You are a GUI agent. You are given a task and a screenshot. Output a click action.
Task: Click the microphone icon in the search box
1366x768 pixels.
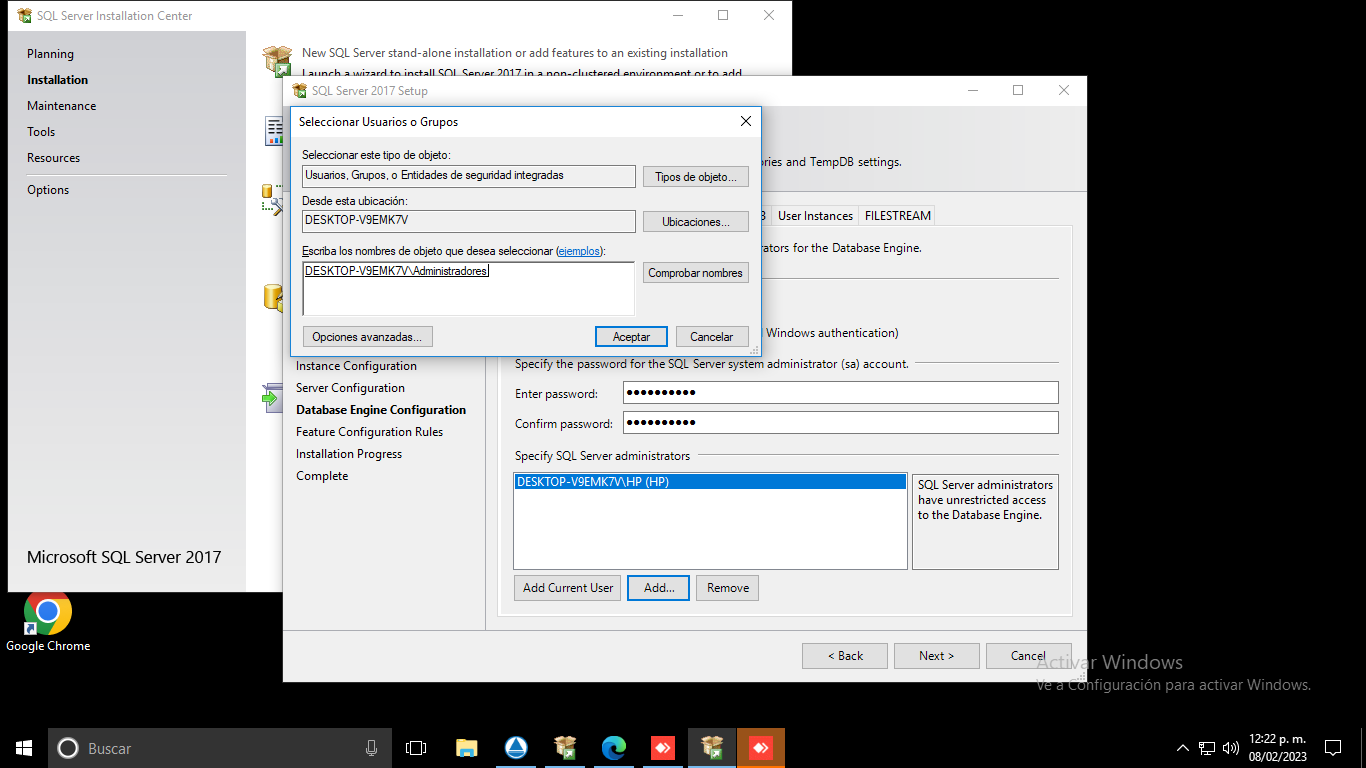(371, 748)
